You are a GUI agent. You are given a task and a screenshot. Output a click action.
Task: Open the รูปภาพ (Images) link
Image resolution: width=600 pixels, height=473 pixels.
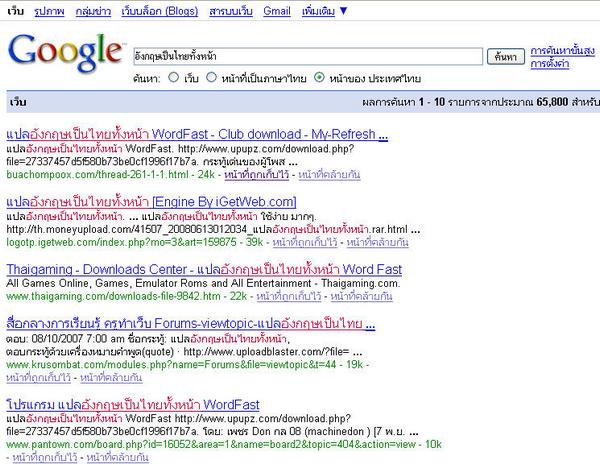(x=49, y=11)
